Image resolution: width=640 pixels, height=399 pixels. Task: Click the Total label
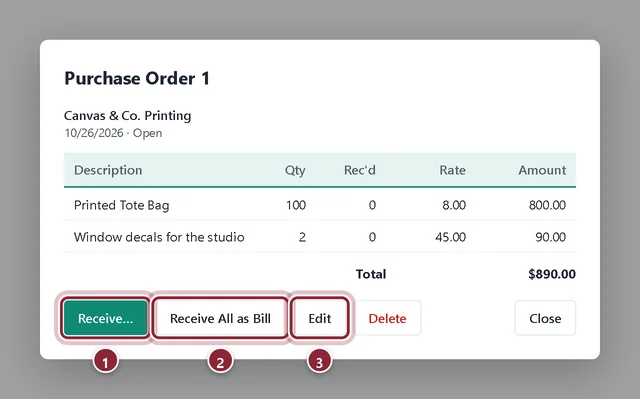(x=371, y=274)
